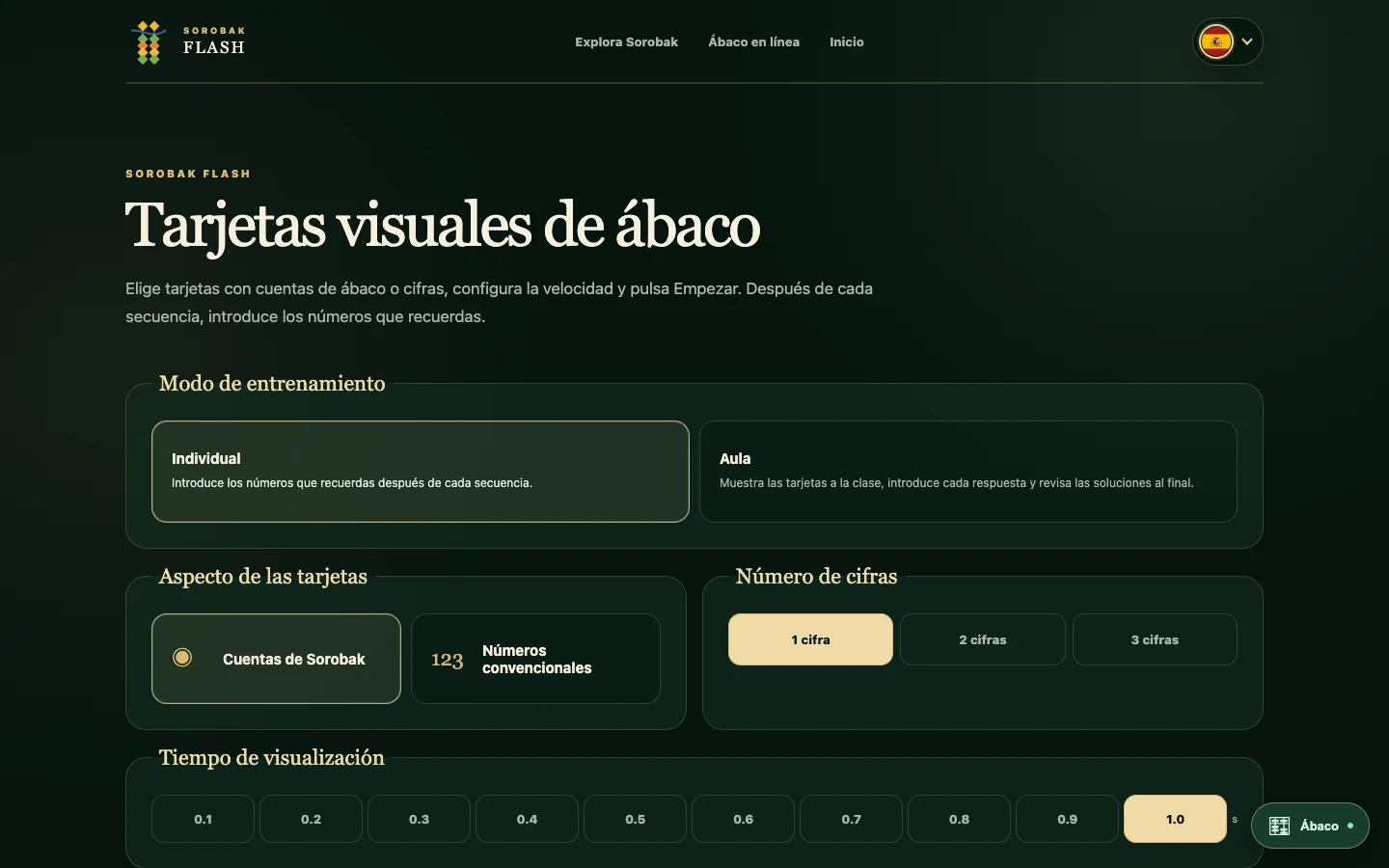The height and width of the screenshot is (868, 1389).
Task: Set display time to 0.8
Action: point(959,819)
